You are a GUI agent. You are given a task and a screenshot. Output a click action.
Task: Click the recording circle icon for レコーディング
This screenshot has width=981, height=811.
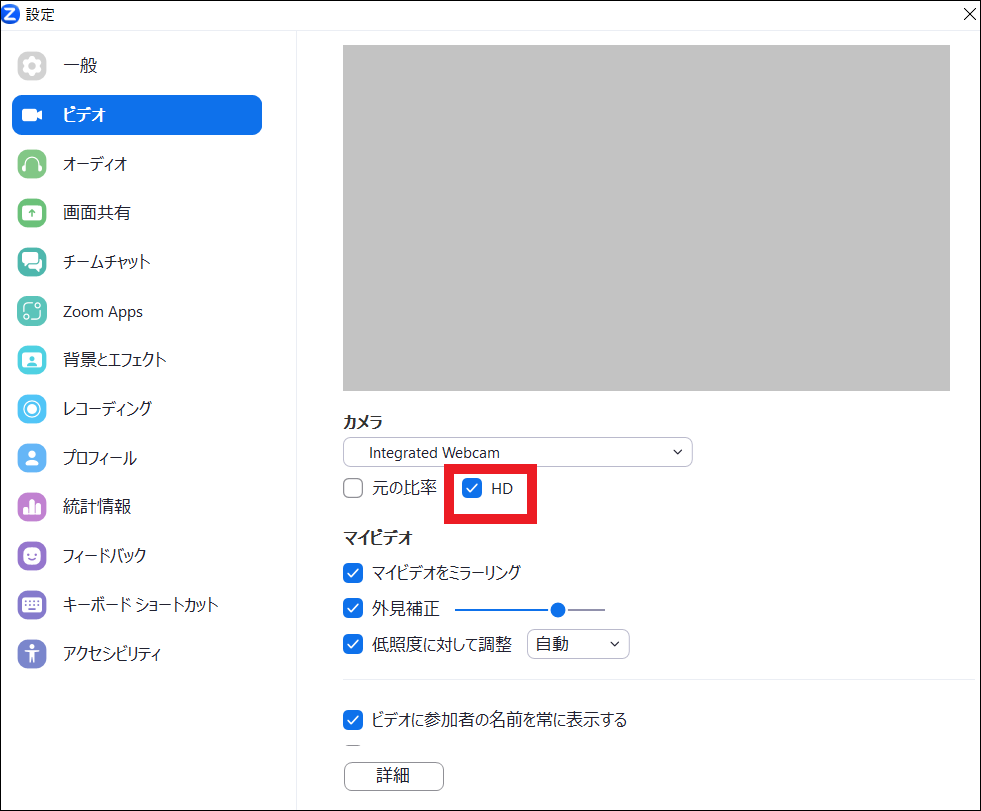(x=32, y=409)
